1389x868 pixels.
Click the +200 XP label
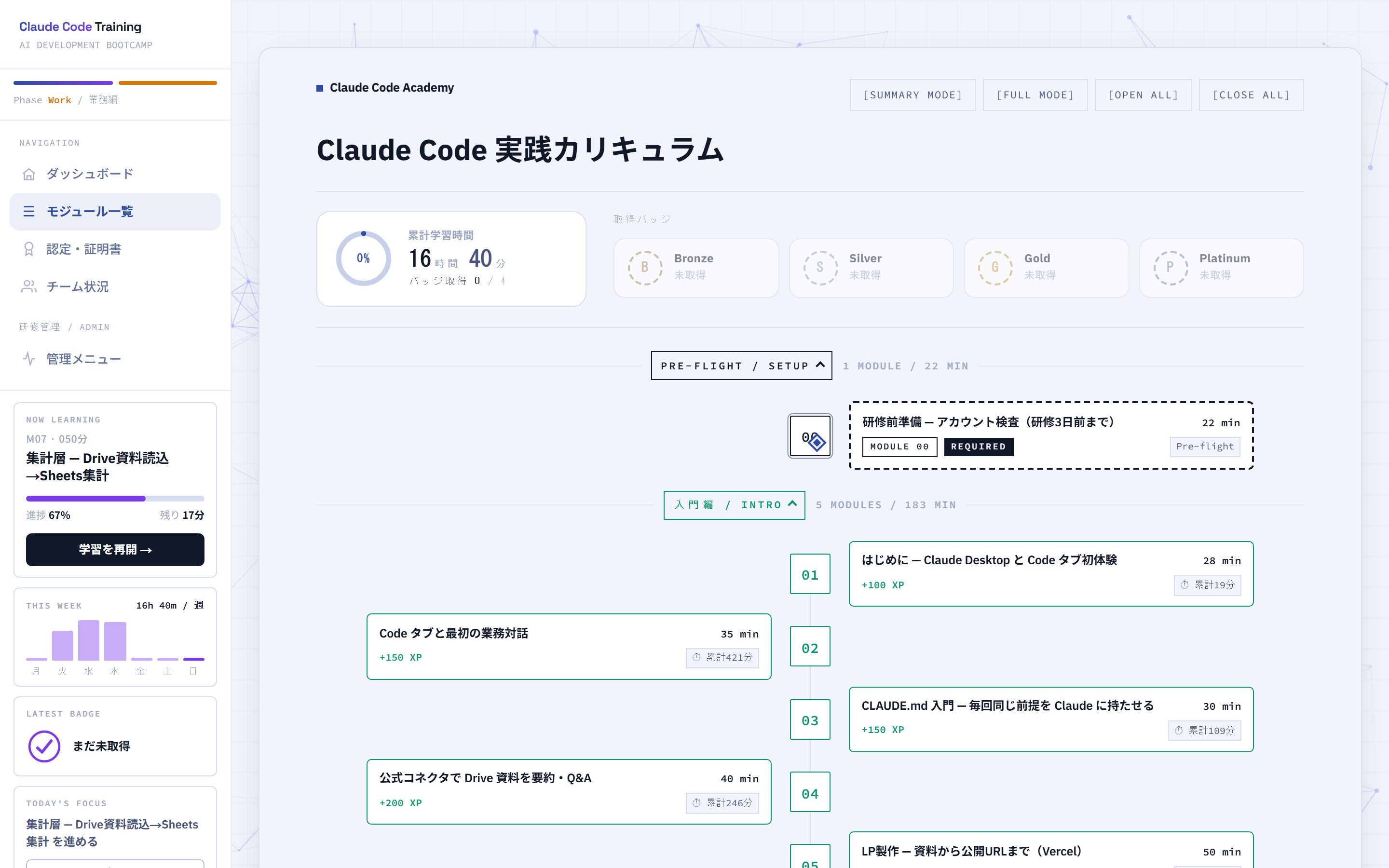401,803
